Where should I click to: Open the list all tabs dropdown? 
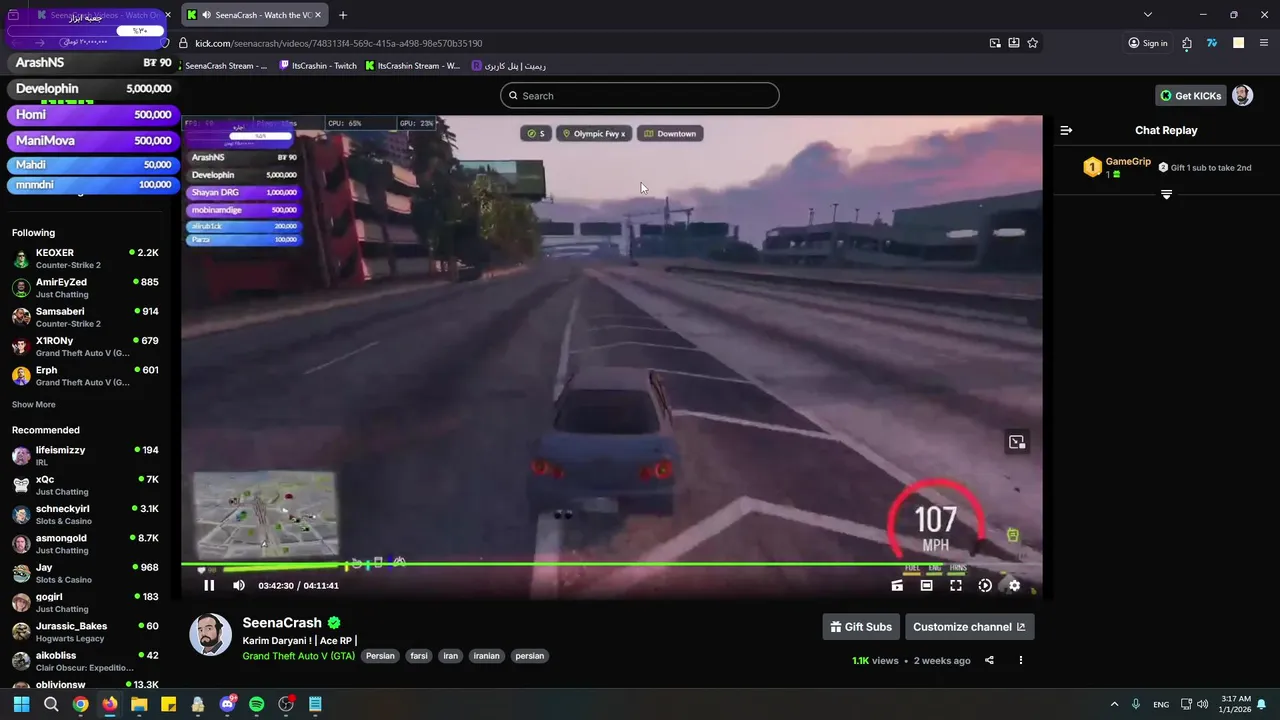click(1148, 15)
